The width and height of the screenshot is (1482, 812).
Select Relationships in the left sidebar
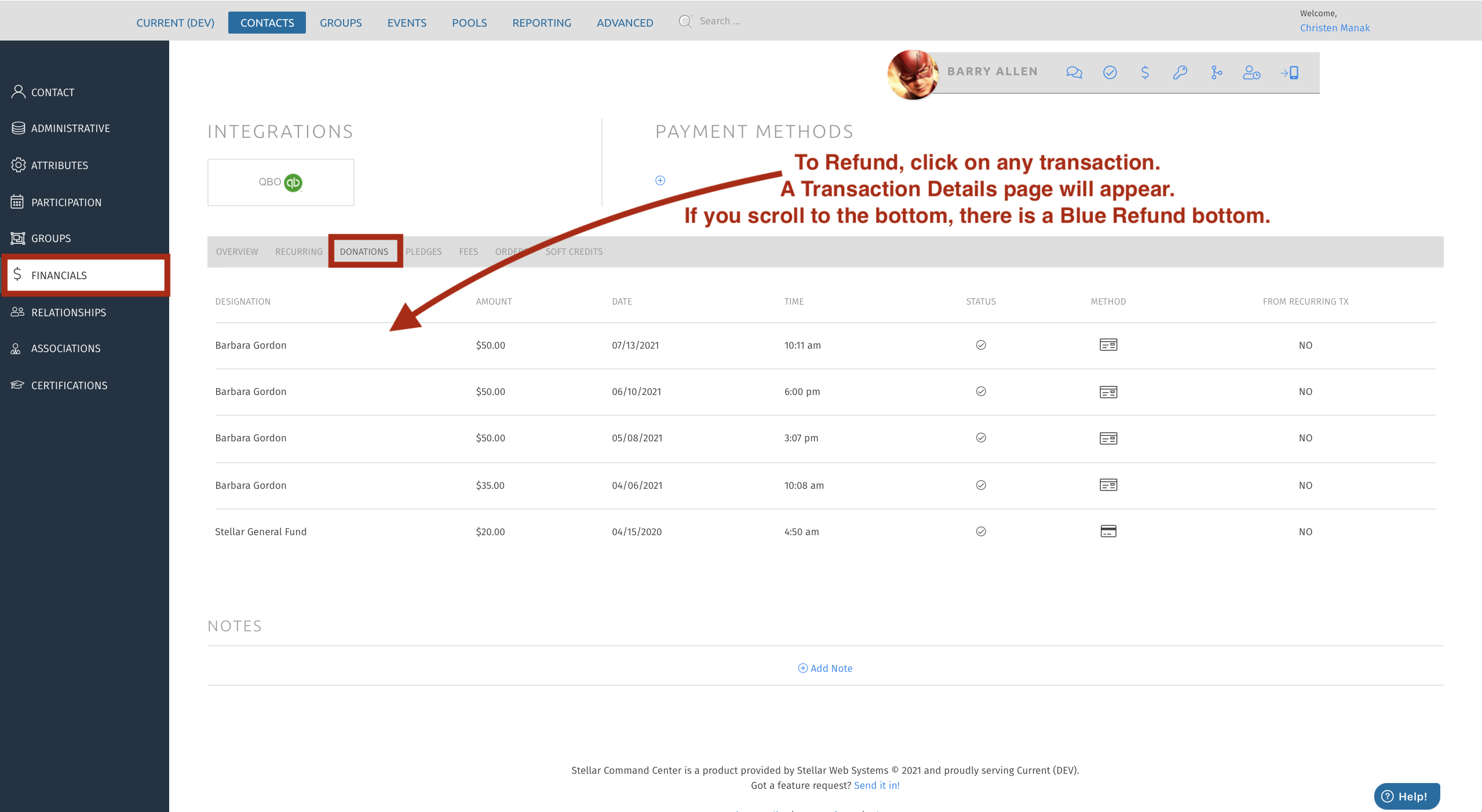(x=68, y=312)
